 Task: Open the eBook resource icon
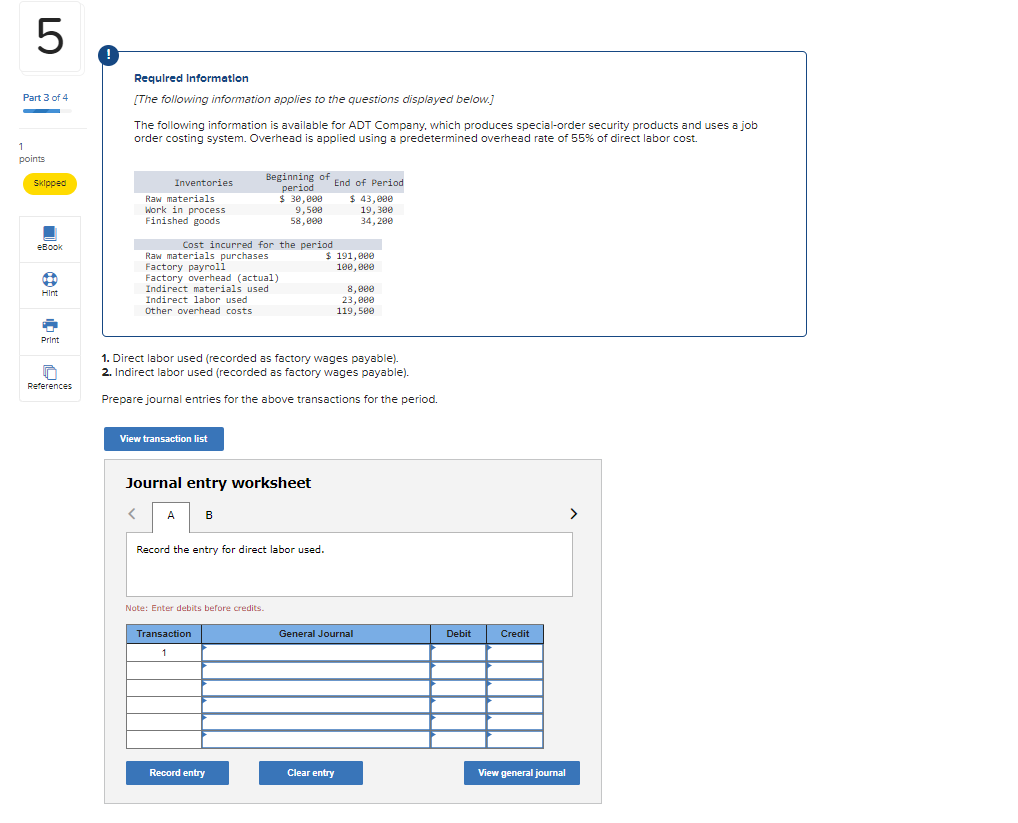tap(49, 233)
